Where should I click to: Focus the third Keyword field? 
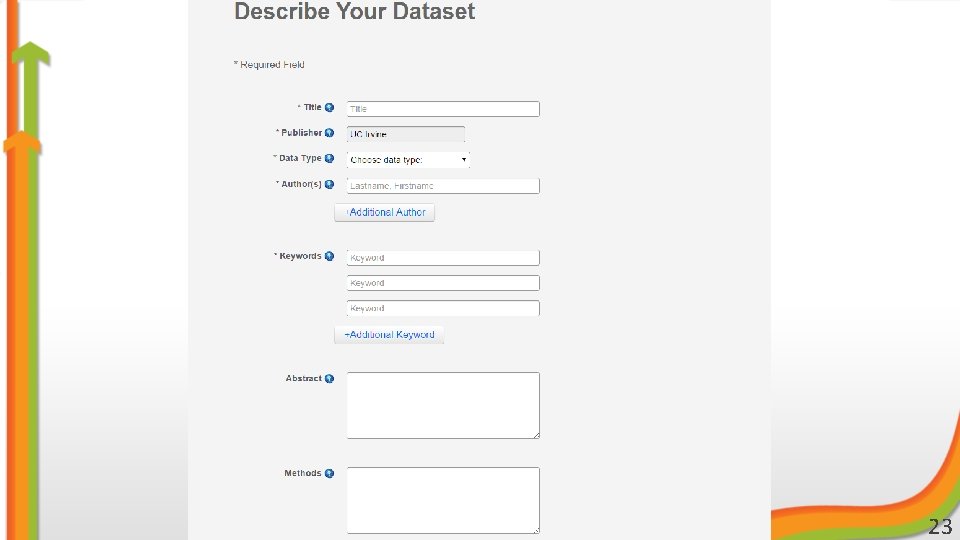[x=443, y=309]
